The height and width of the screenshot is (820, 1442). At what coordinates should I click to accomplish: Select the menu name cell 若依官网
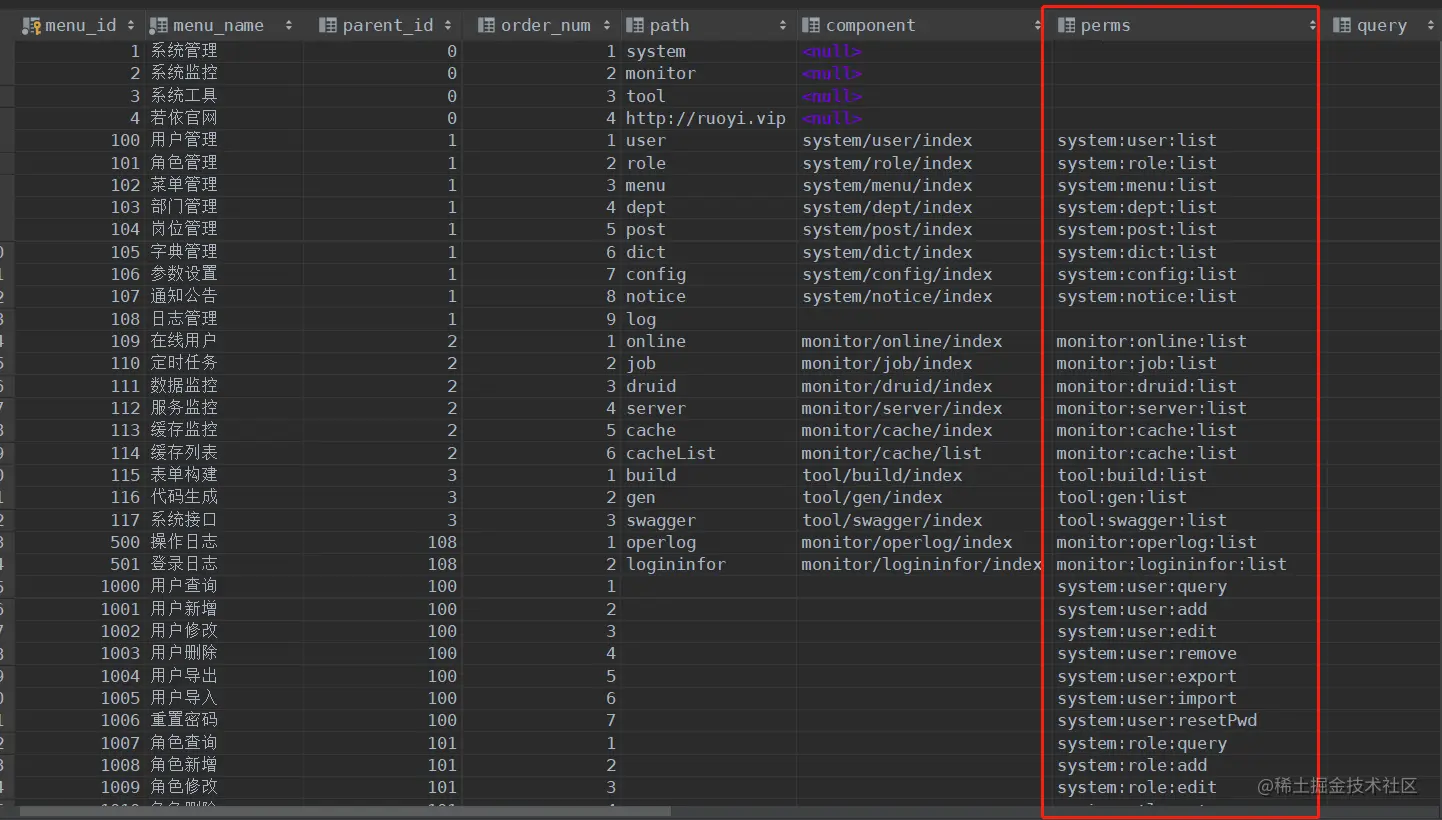(x=184, y=118)
